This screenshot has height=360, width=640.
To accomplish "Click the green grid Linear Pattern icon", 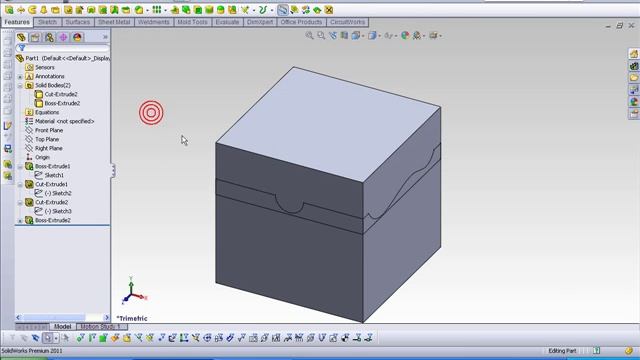I will click(x=156, y=9).
